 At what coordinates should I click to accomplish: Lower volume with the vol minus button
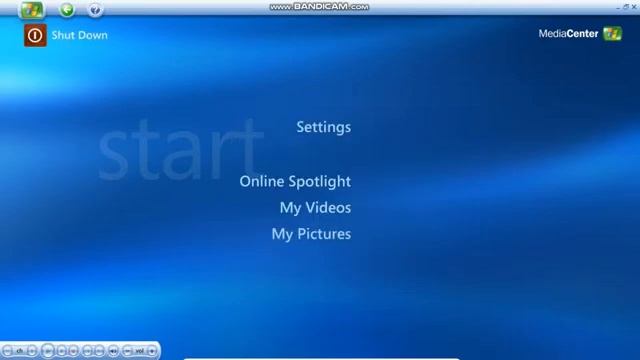point(127,351)
